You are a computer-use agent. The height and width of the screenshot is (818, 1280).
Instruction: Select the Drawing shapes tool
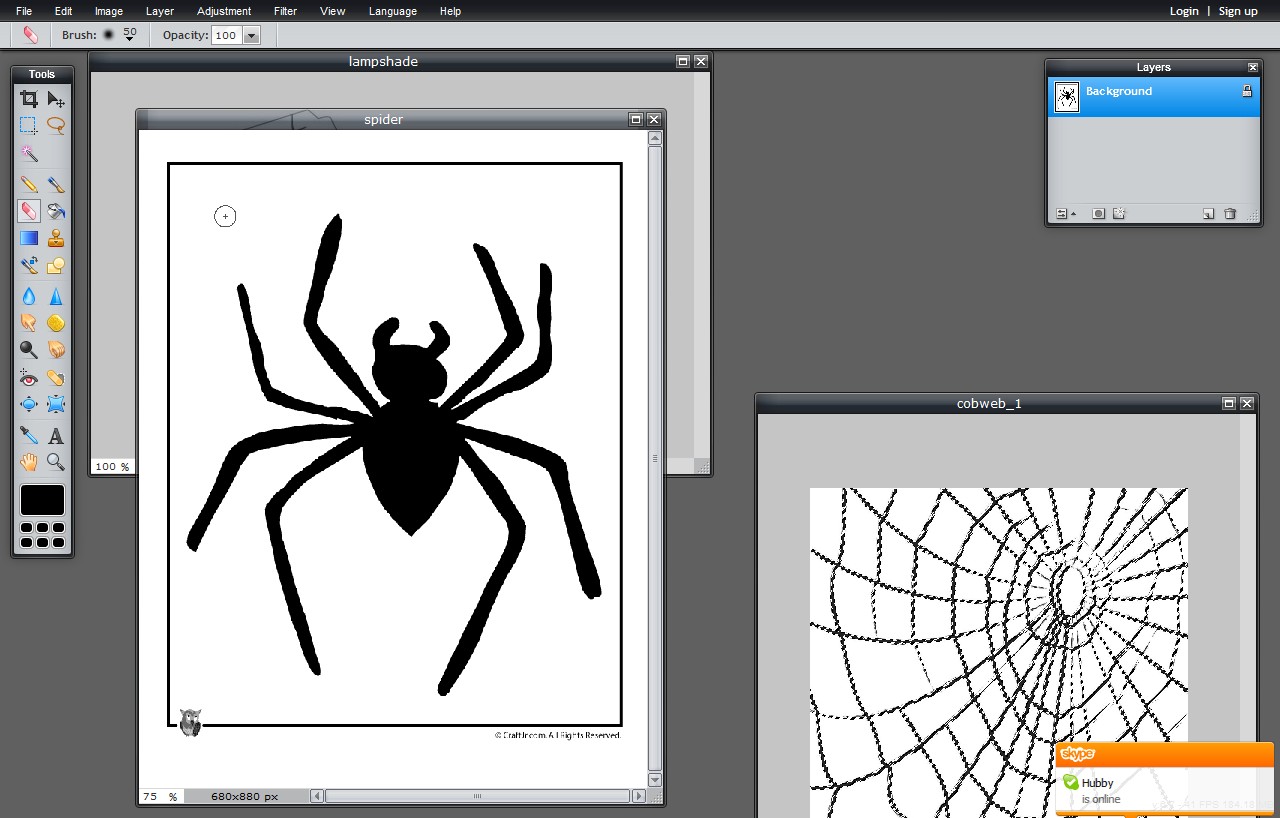tap(56, 266)
